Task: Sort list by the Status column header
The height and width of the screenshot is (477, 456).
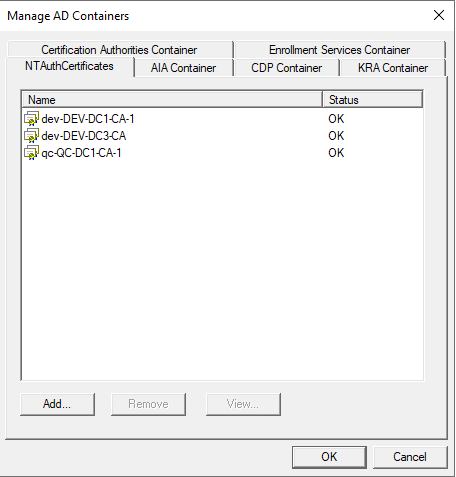Action: [373, 100]
